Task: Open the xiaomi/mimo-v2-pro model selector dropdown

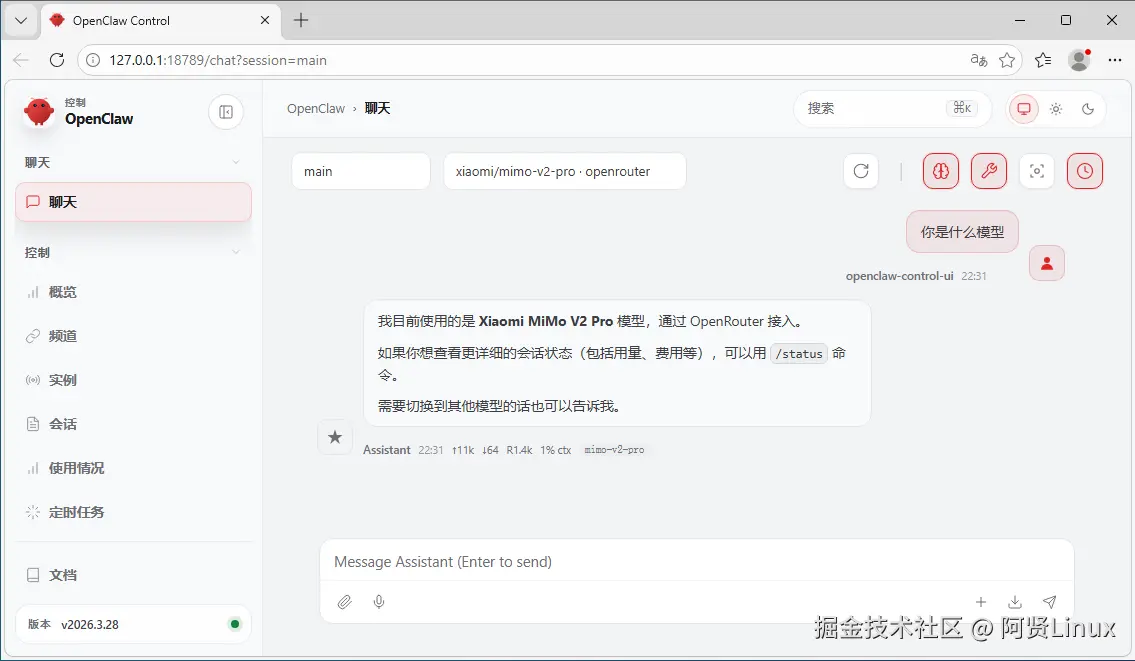Action: 565,172
